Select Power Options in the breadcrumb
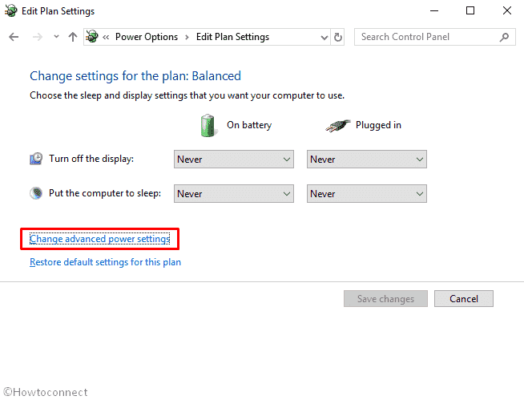Viewport: 524px width, 400px height. 146,37
